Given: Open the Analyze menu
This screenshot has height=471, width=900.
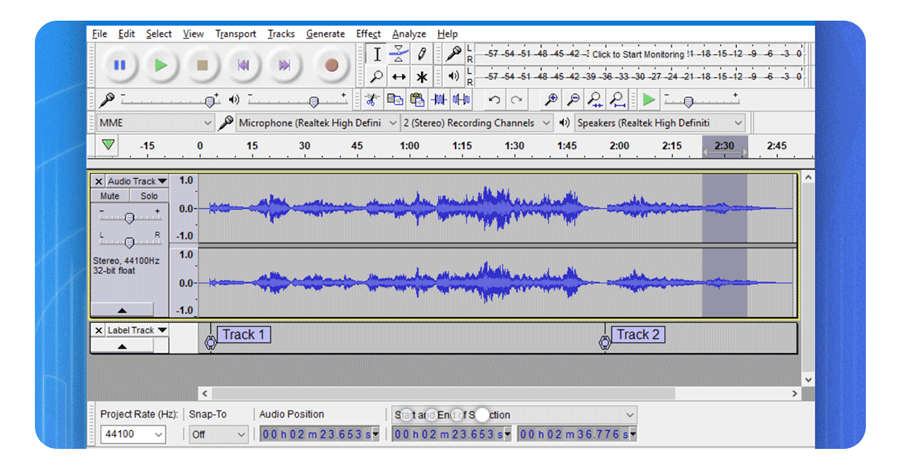Looking at the screenshot, I should (409, 34).
